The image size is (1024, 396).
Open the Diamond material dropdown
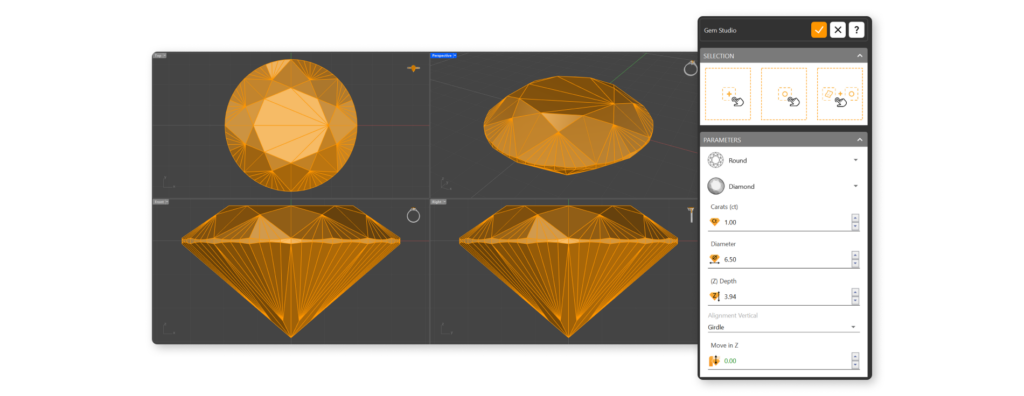pos(783,186)
